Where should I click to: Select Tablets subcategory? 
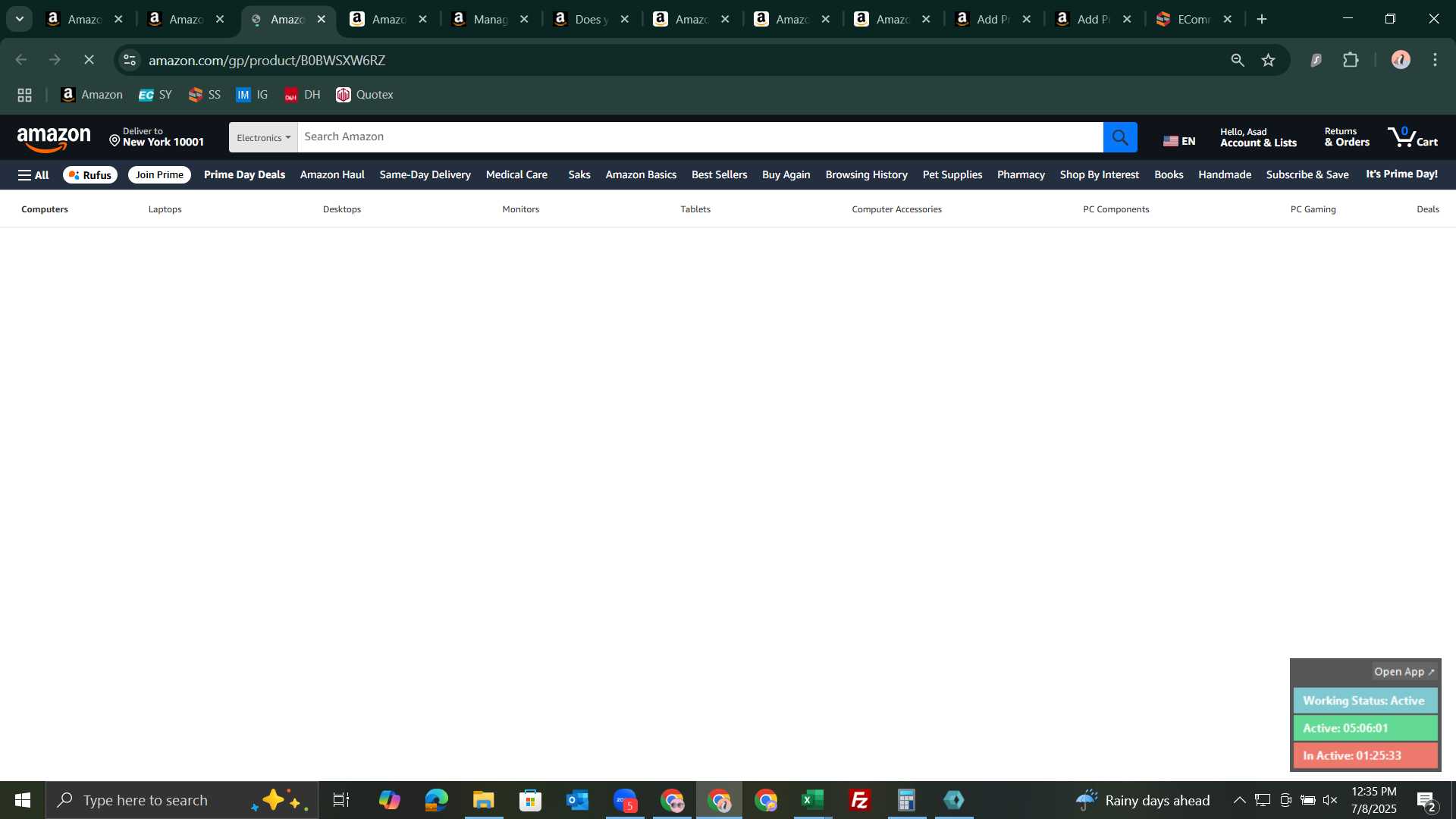pyautogui.click(x=695, y=209)
